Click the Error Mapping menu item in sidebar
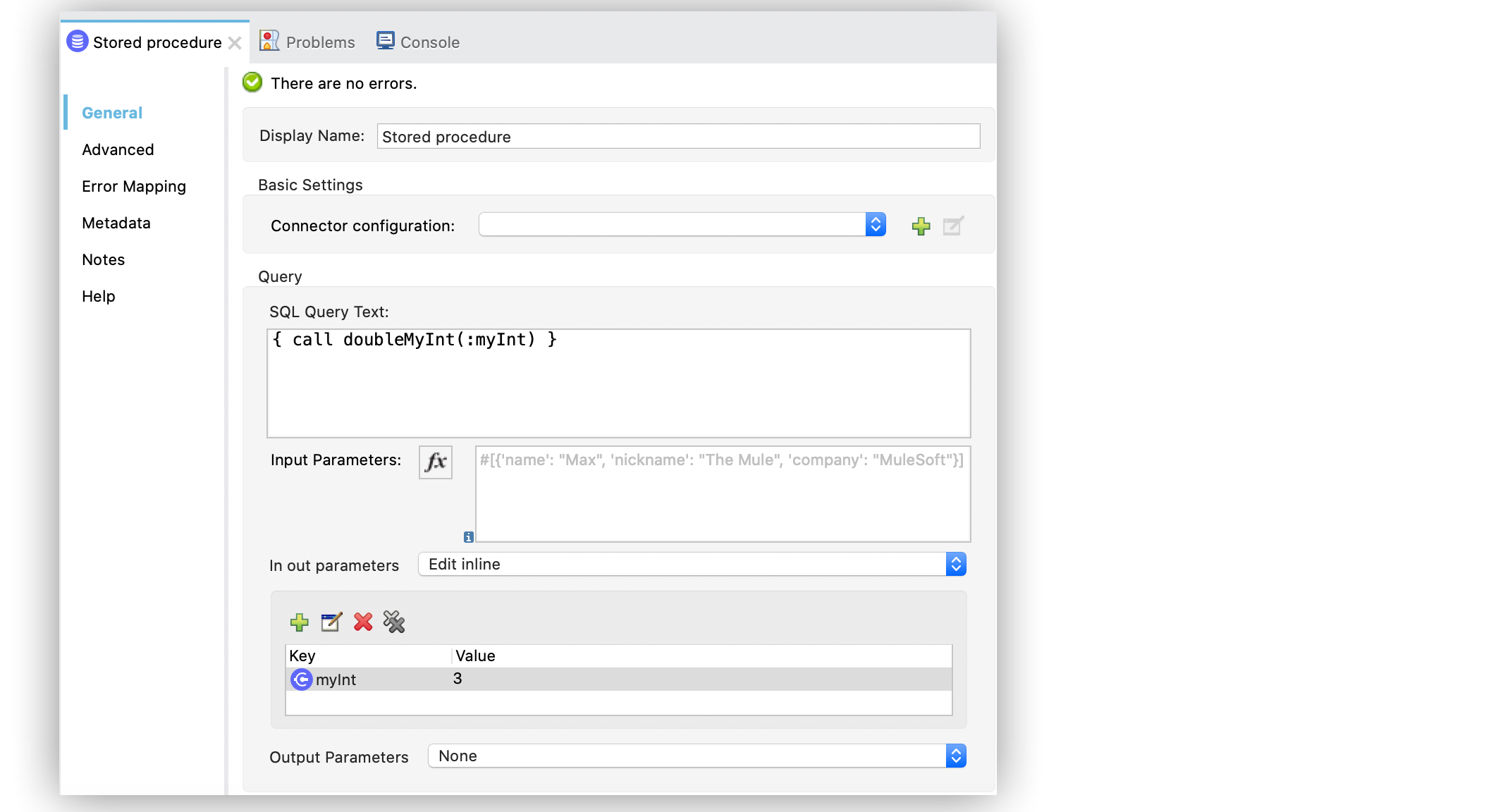Viewport: 1510px width, 812px height. click(133, 186)
